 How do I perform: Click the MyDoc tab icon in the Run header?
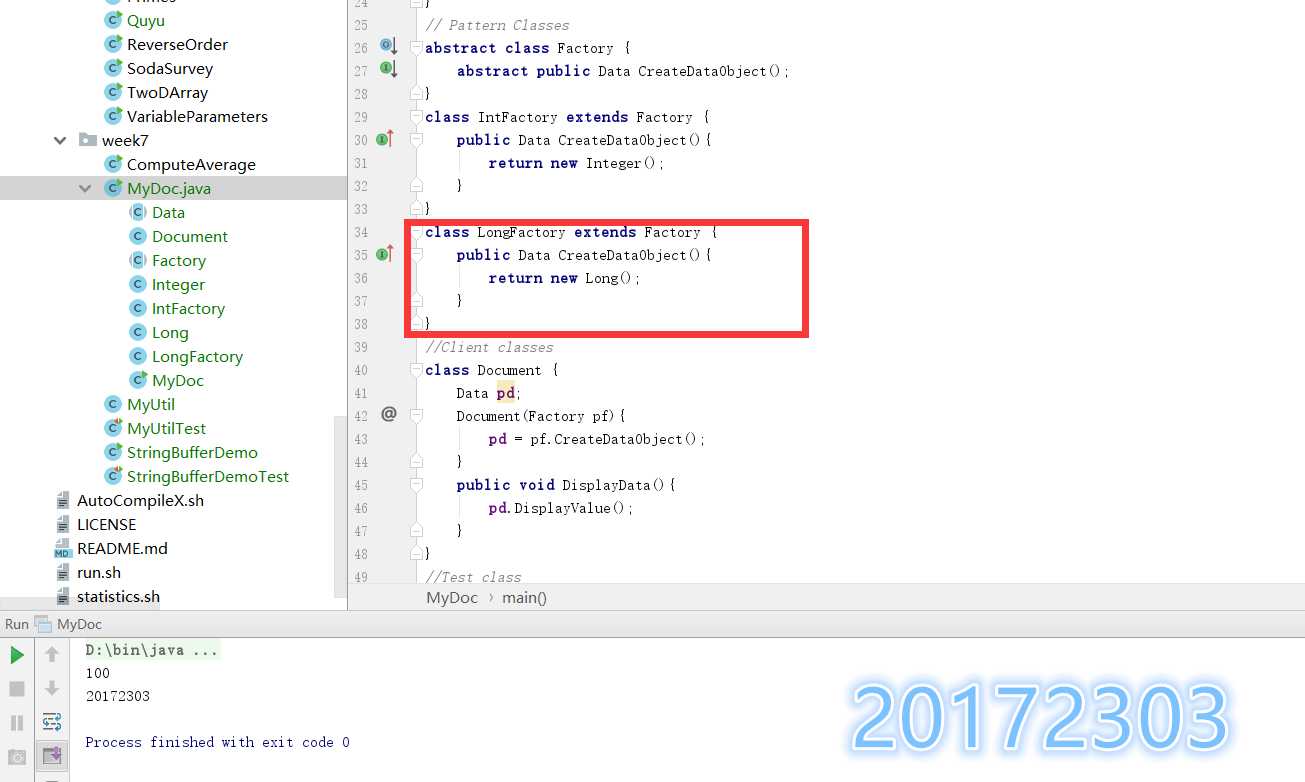(x=43, y=624)
